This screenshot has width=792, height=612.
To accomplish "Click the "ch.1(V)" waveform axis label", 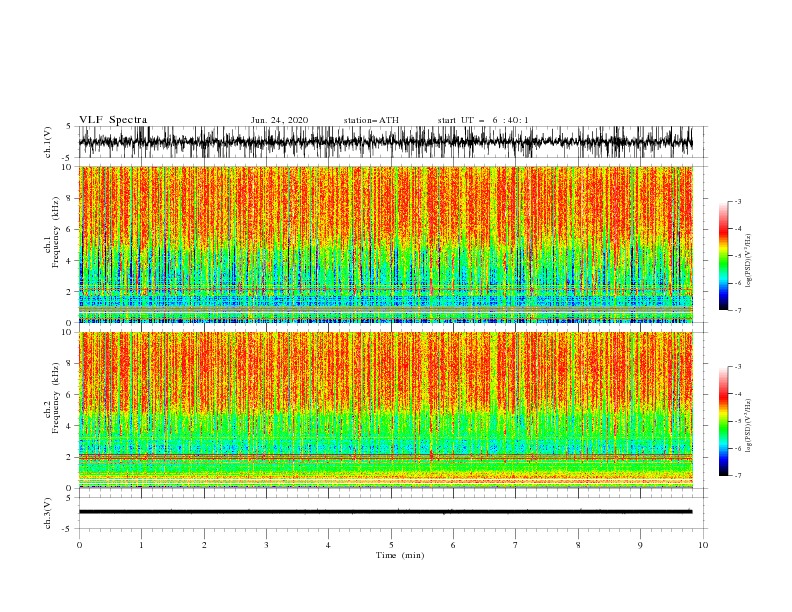I will [48, 142].
